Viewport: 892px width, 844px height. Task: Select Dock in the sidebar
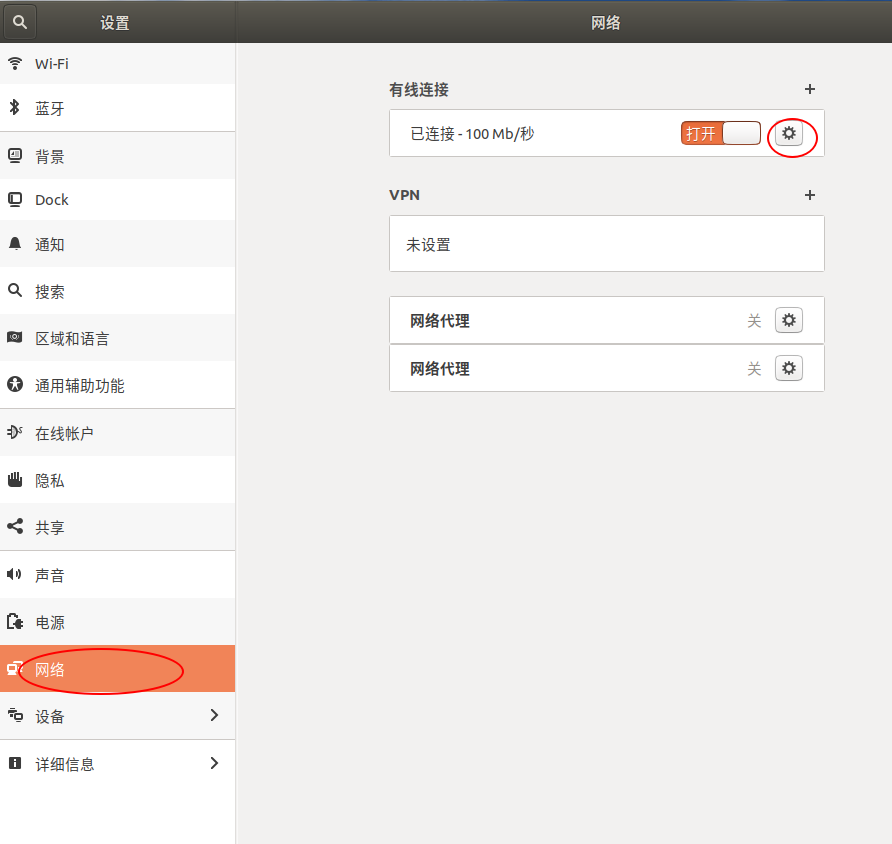click(x=117, y=200)
